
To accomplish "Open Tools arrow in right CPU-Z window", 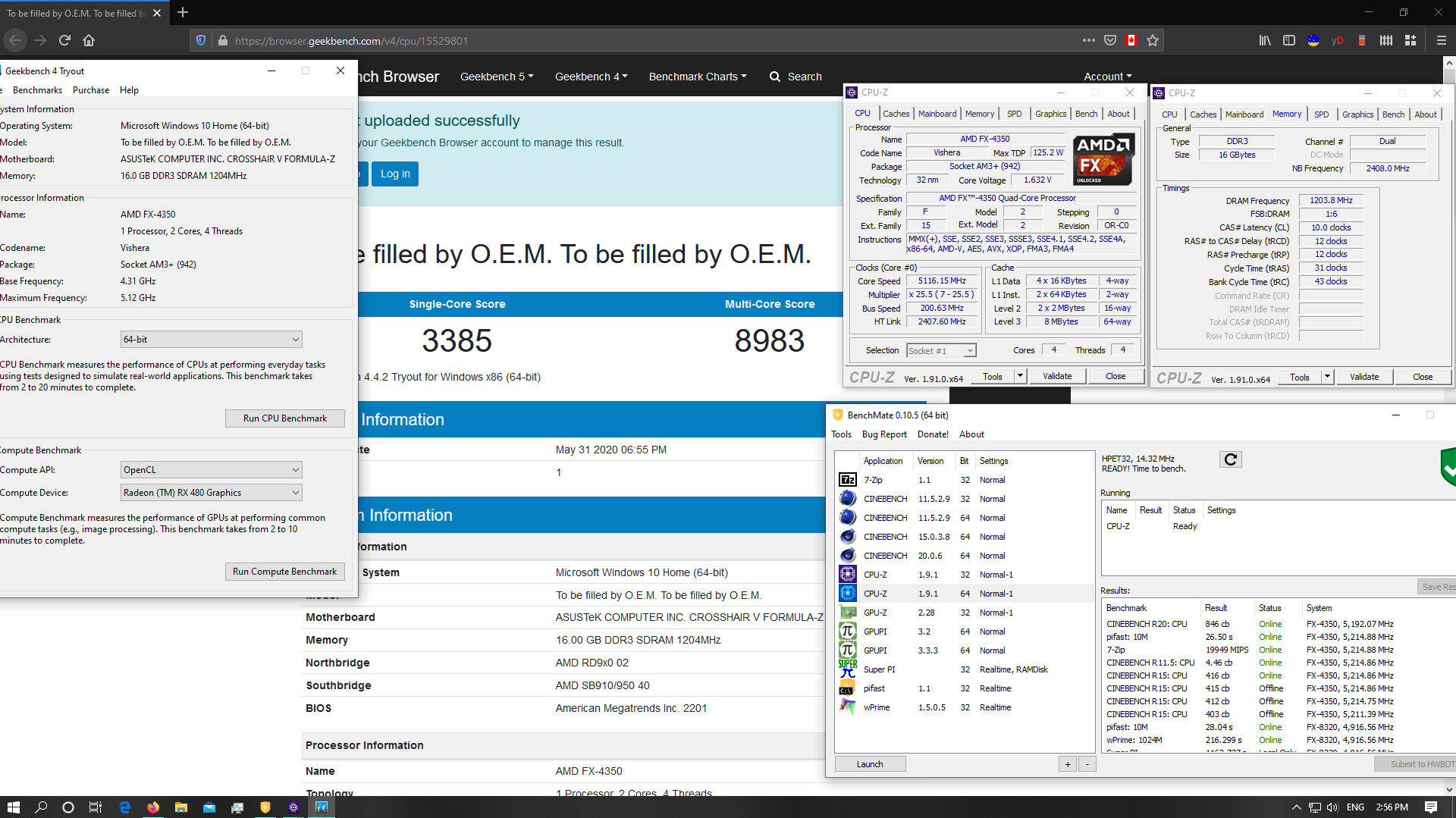I will pos(1327,377).
